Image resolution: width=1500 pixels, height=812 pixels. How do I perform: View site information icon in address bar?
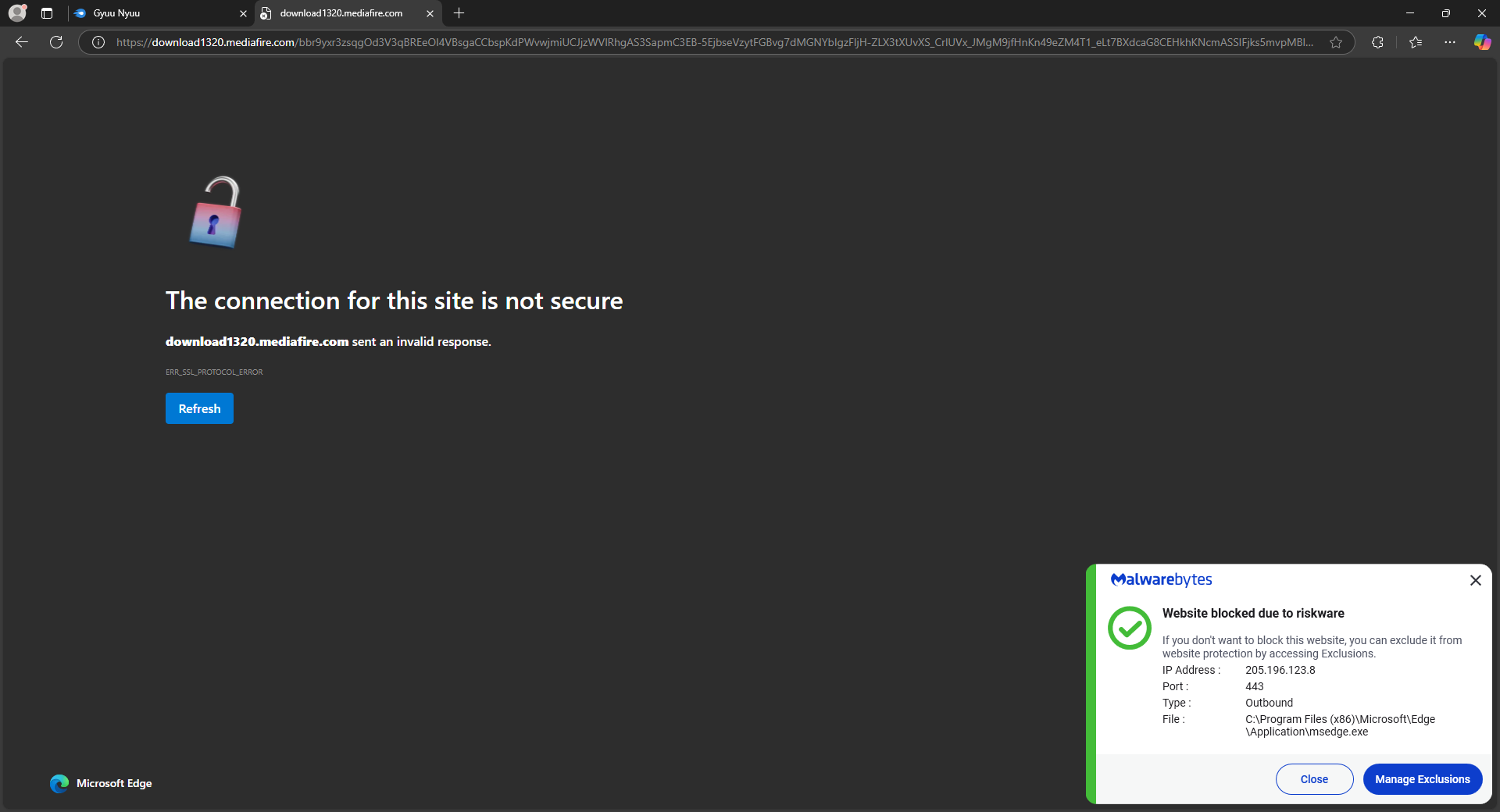coord(98,42)
